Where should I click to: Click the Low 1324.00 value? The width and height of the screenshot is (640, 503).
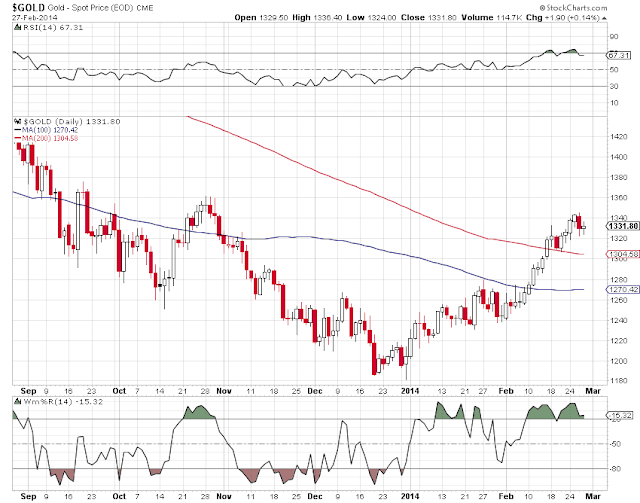371,18
